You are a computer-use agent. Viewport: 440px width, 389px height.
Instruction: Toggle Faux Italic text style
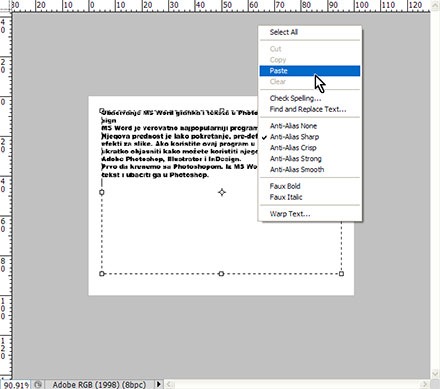click(310, 197)
